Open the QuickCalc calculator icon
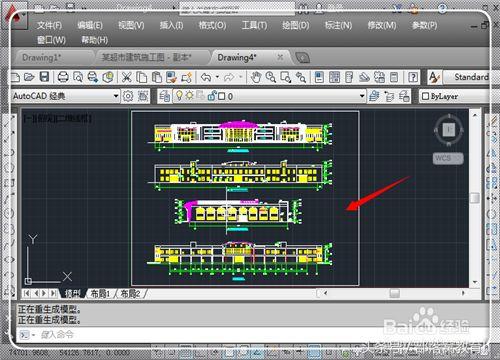This screenshot has height=360, width=500. 394,77
